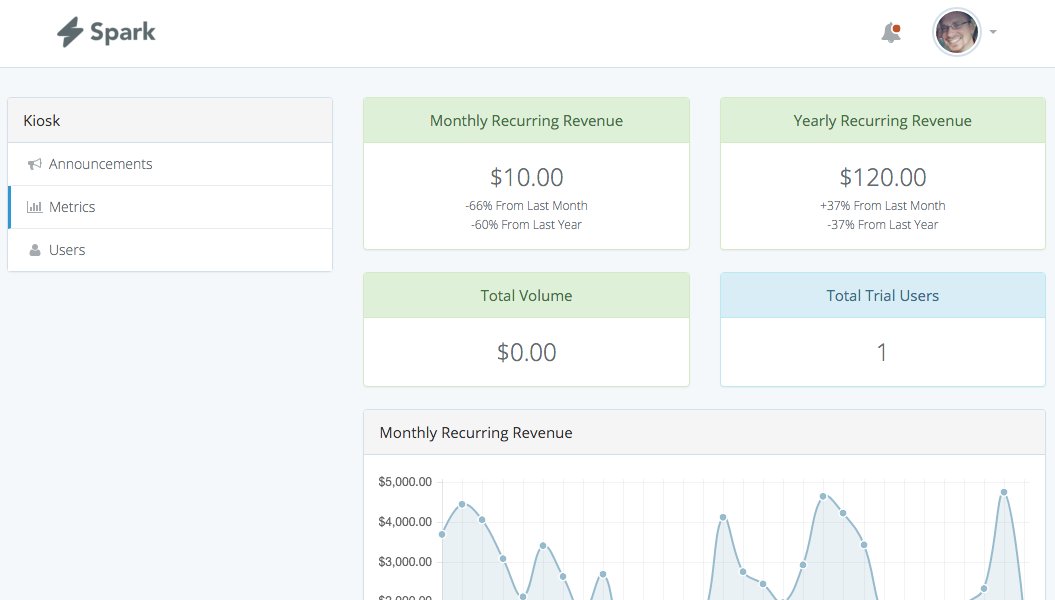This screenshot has height=600, width=1055.
Task: Collapse the notifications panel via bell
Action: tap(889, 33)
